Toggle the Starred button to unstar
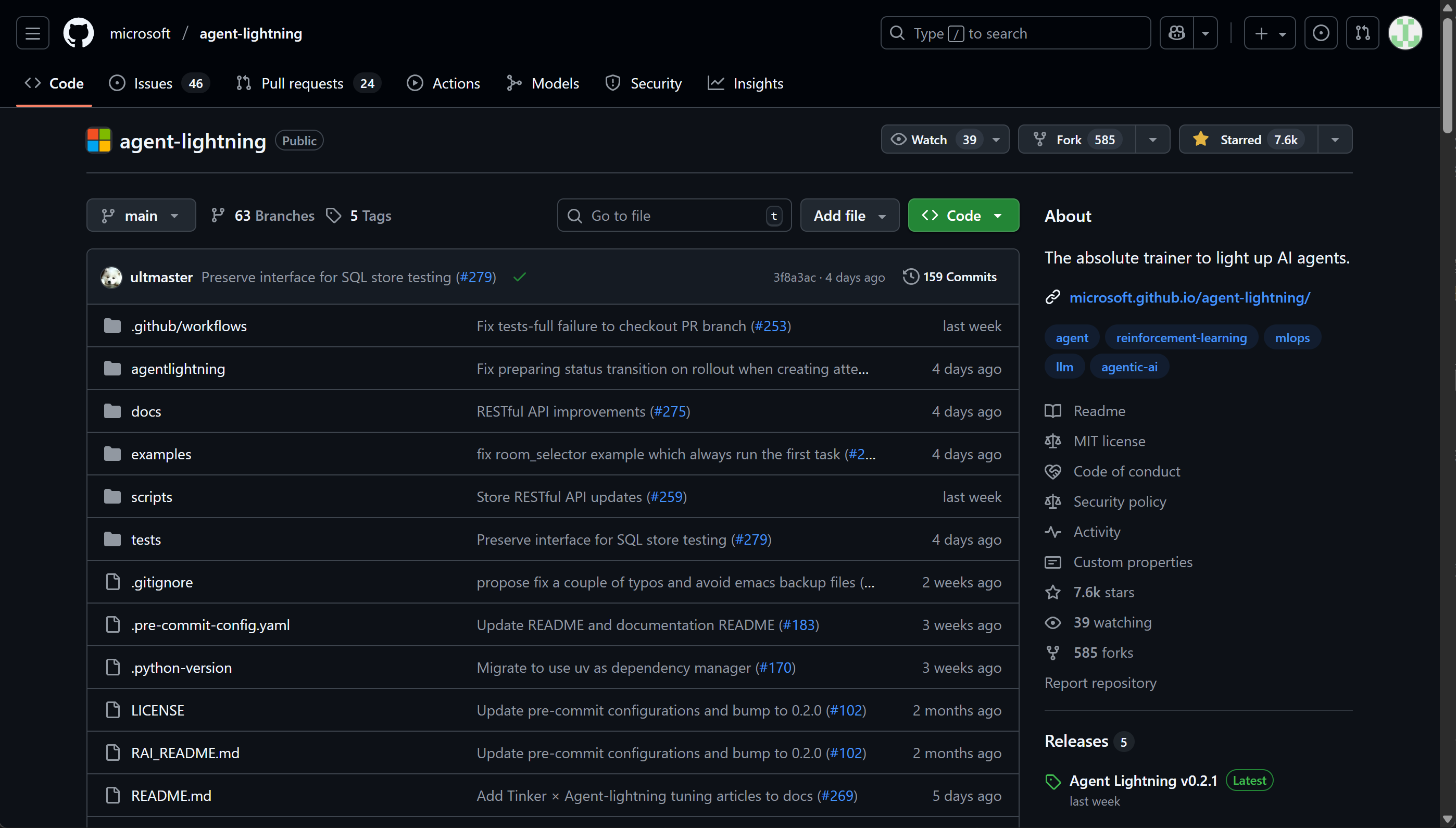This screenshot has height=828, width=1456. pyautogui.click(x=1248, y=140)
